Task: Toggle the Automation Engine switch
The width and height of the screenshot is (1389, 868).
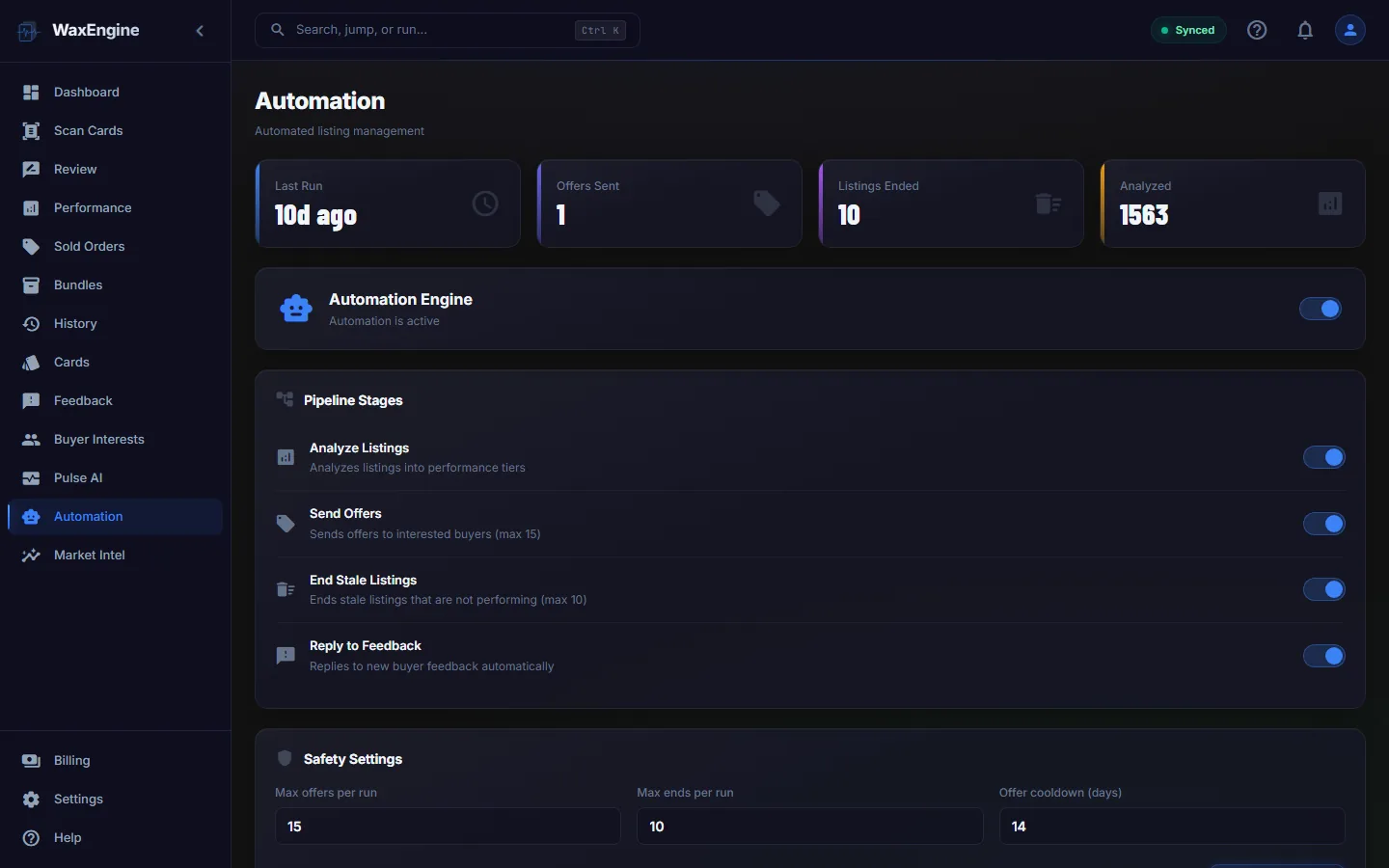Action: [x=1321, y=309]
